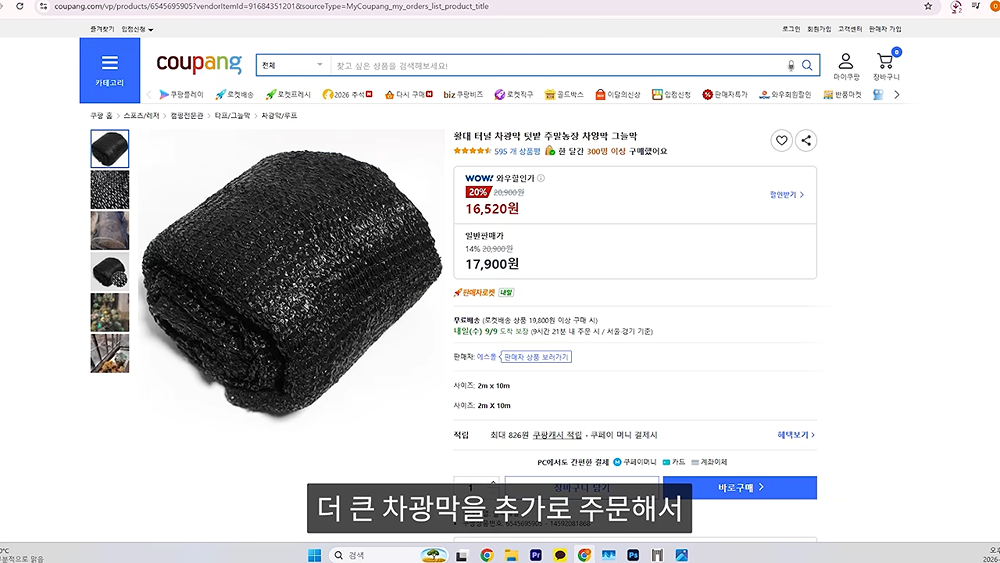Bookmark this page with star icon
The height and width of the screenshot is (563, 1000).
pos(928,6)
